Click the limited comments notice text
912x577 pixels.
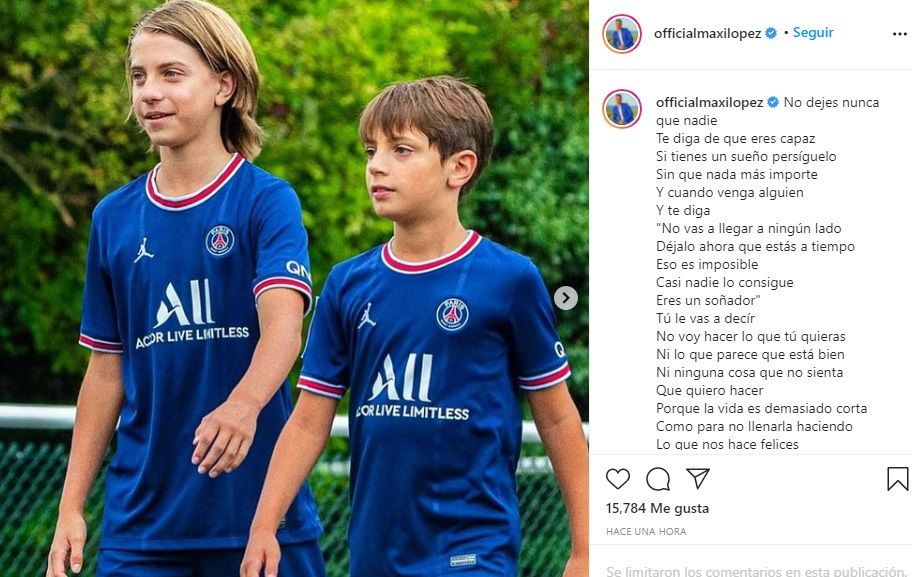click(x=756, y=571)
